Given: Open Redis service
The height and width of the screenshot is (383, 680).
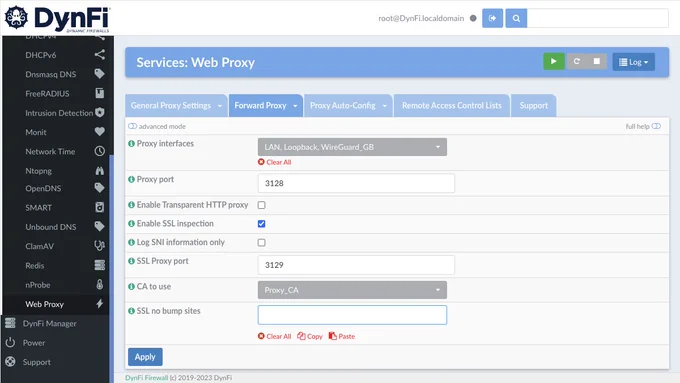Looking at the screenshot, I should coord(34,265).
